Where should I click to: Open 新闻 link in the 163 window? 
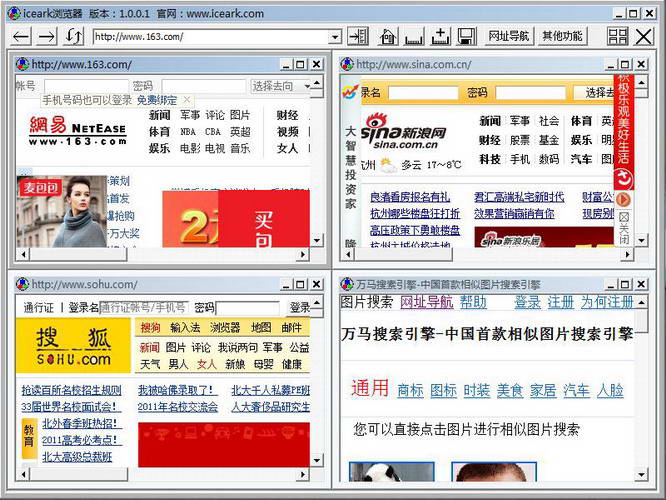[159, 115]
